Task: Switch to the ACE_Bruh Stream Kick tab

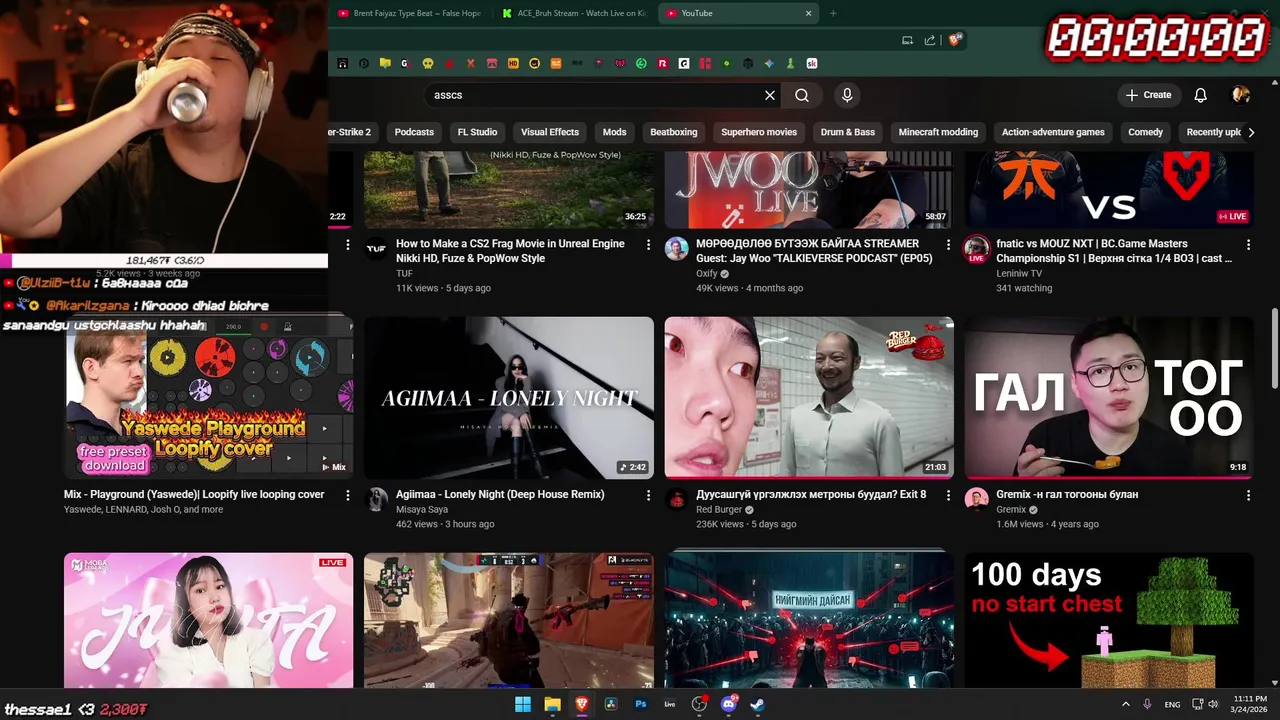Action: (x=574, y=13)
